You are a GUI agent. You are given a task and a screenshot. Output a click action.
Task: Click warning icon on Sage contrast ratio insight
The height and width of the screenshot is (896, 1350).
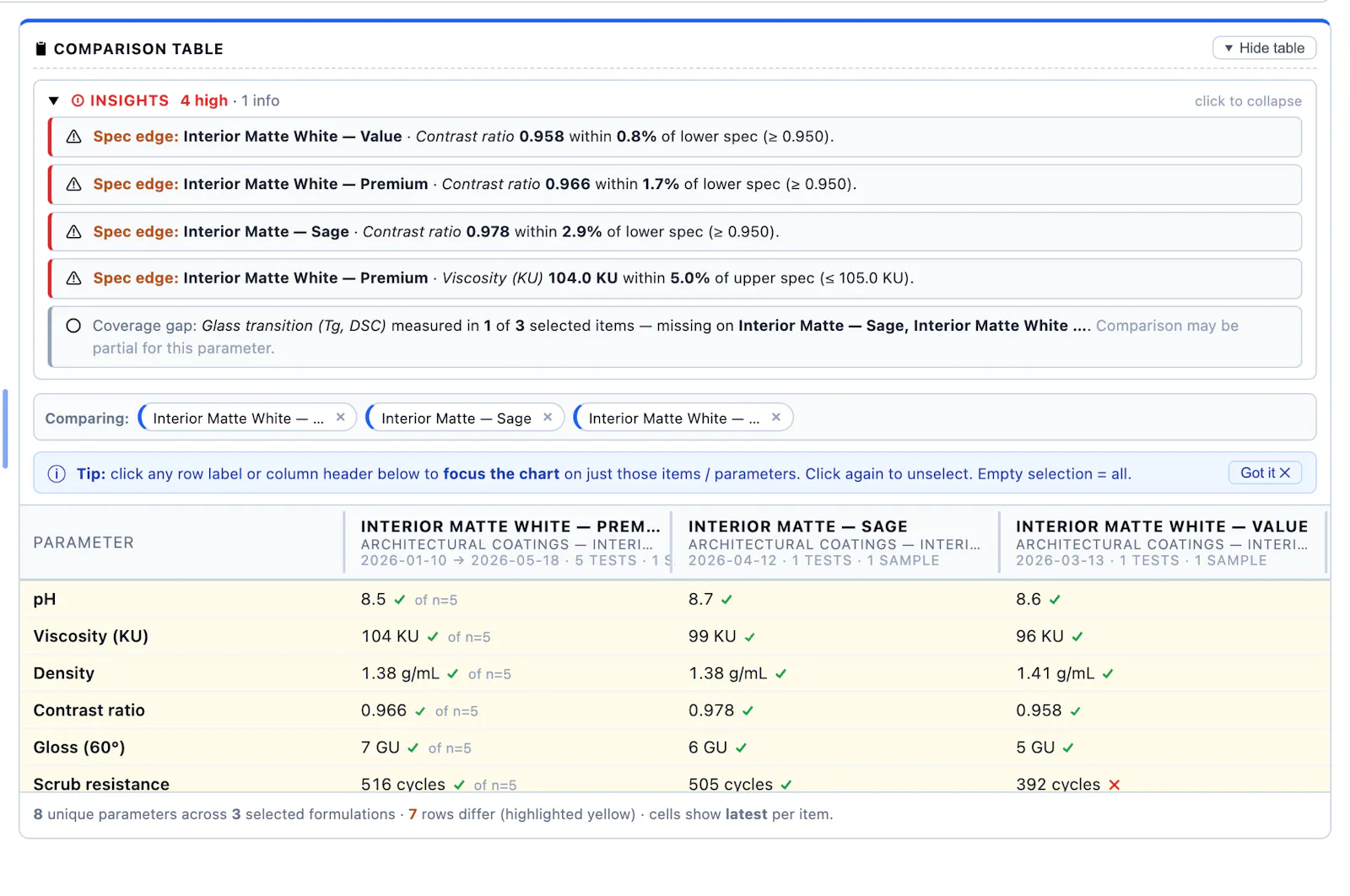click(74, 231)
